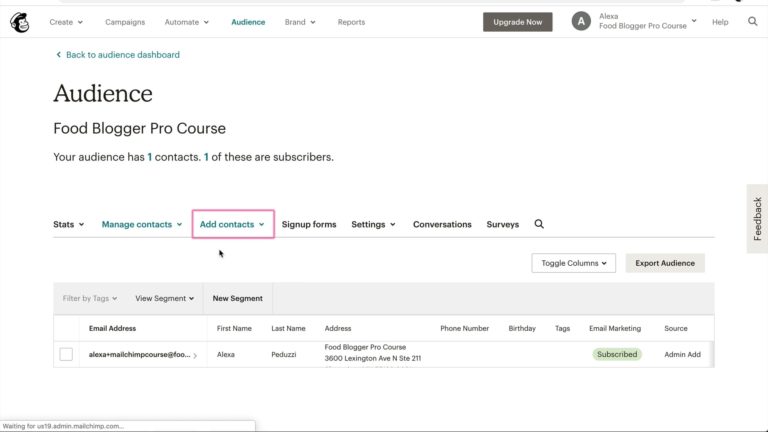768x432 pixels.
Task: Open the Surveys tab
Action: [x=503, y=224]
